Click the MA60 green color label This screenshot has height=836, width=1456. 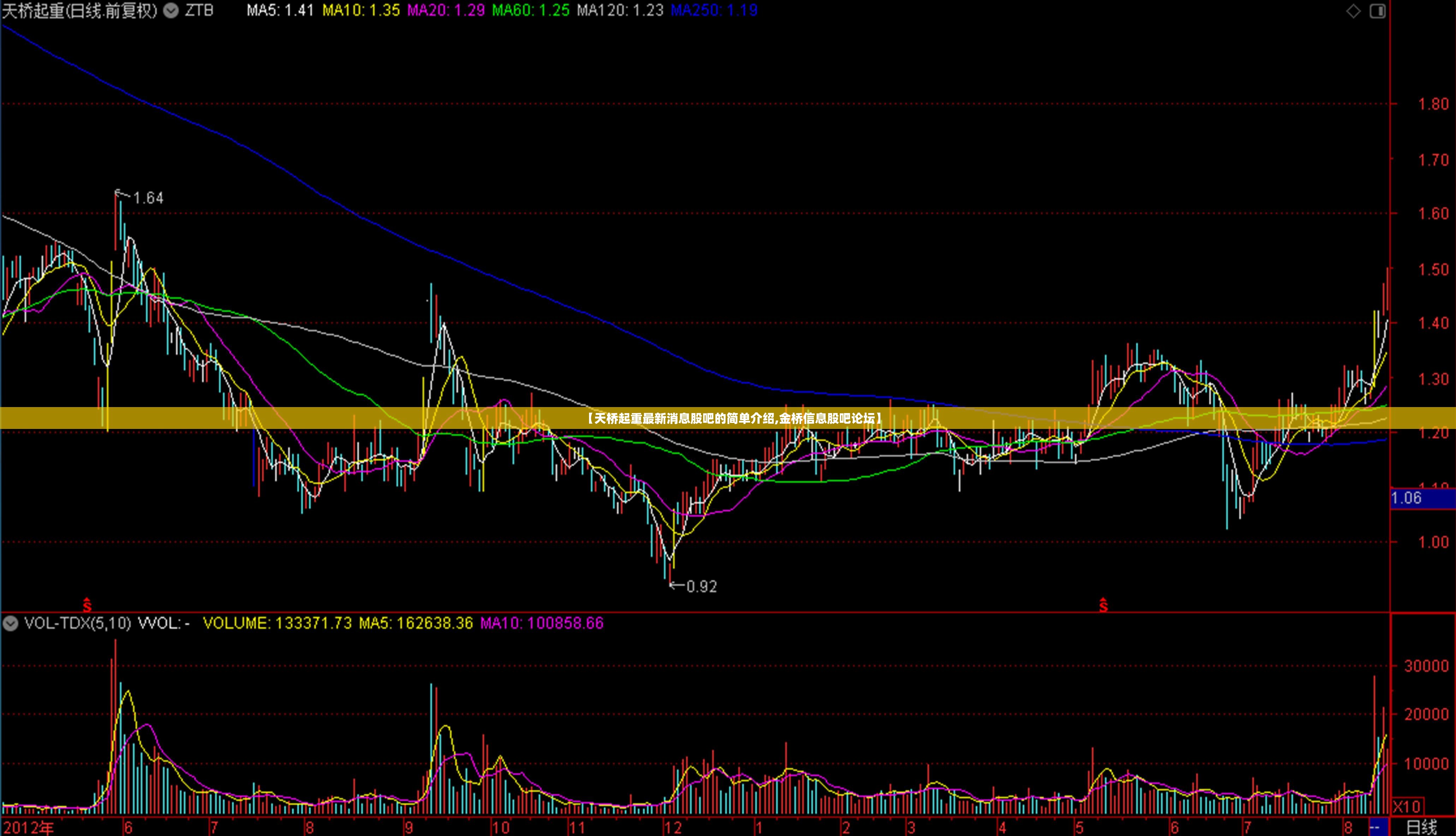531,10
